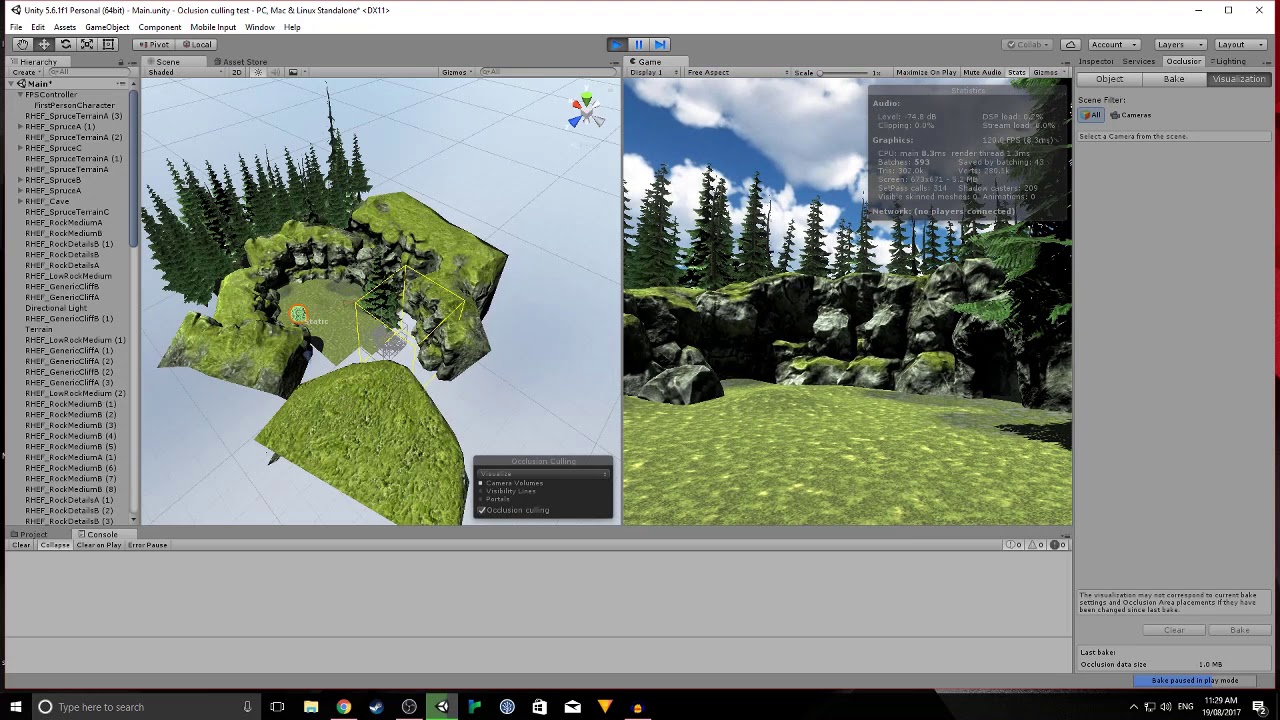This screenshot has width=1280, height=720.
Task: Open the Component menu
Action: click(x=160, y=27)
